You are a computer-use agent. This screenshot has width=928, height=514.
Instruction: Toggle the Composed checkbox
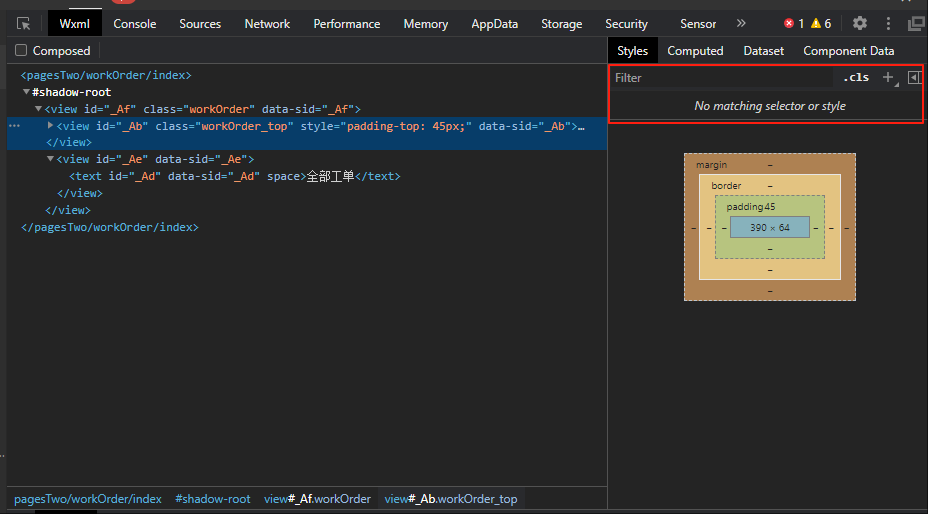point(21,50)
